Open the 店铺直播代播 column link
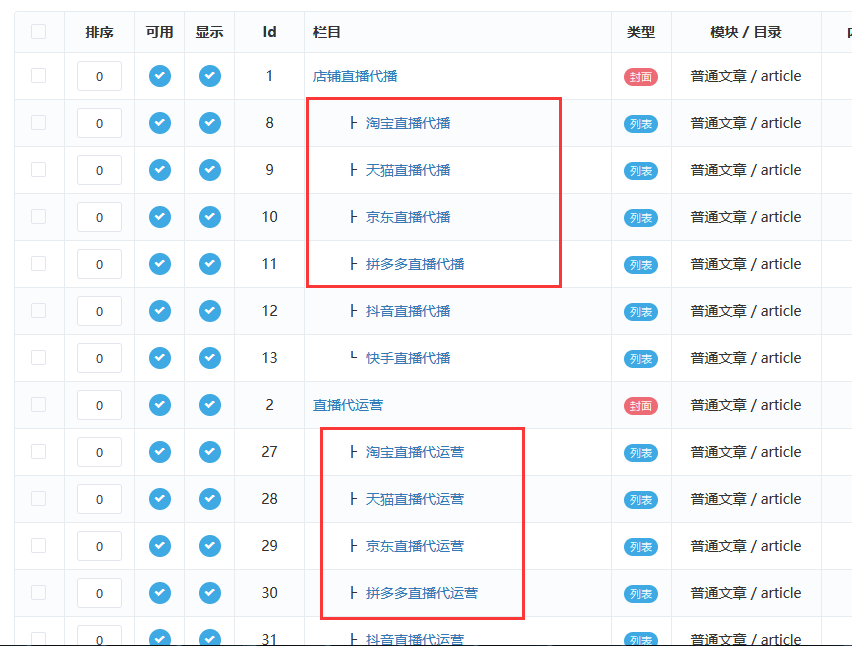852x646 pixels. pyautogui.click(x=355, y=76)
